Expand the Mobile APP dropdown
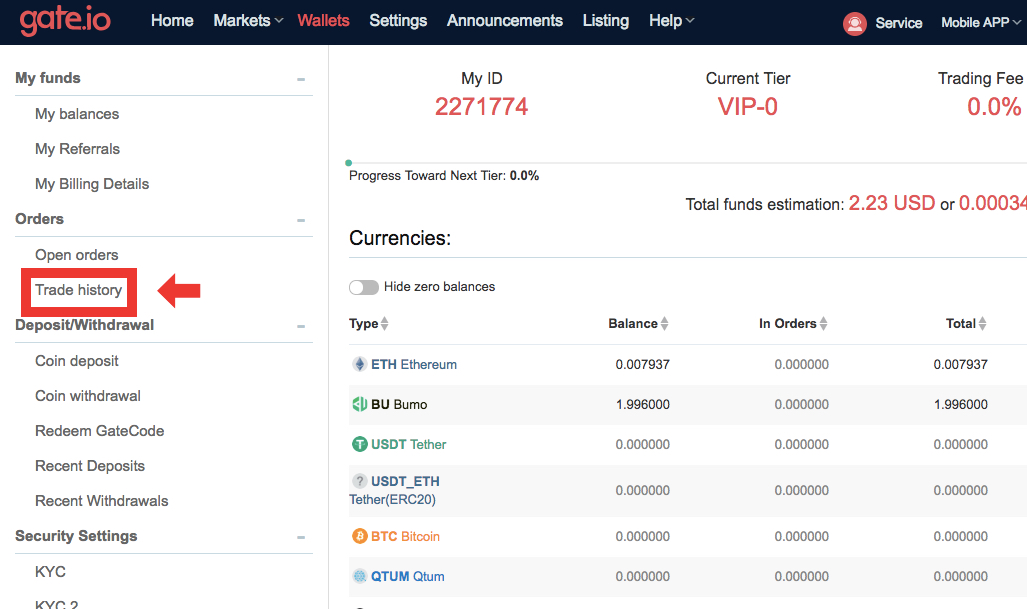The height and width of the screenshot is (609, 1027). pyautogui.click(x=980, y=22)
